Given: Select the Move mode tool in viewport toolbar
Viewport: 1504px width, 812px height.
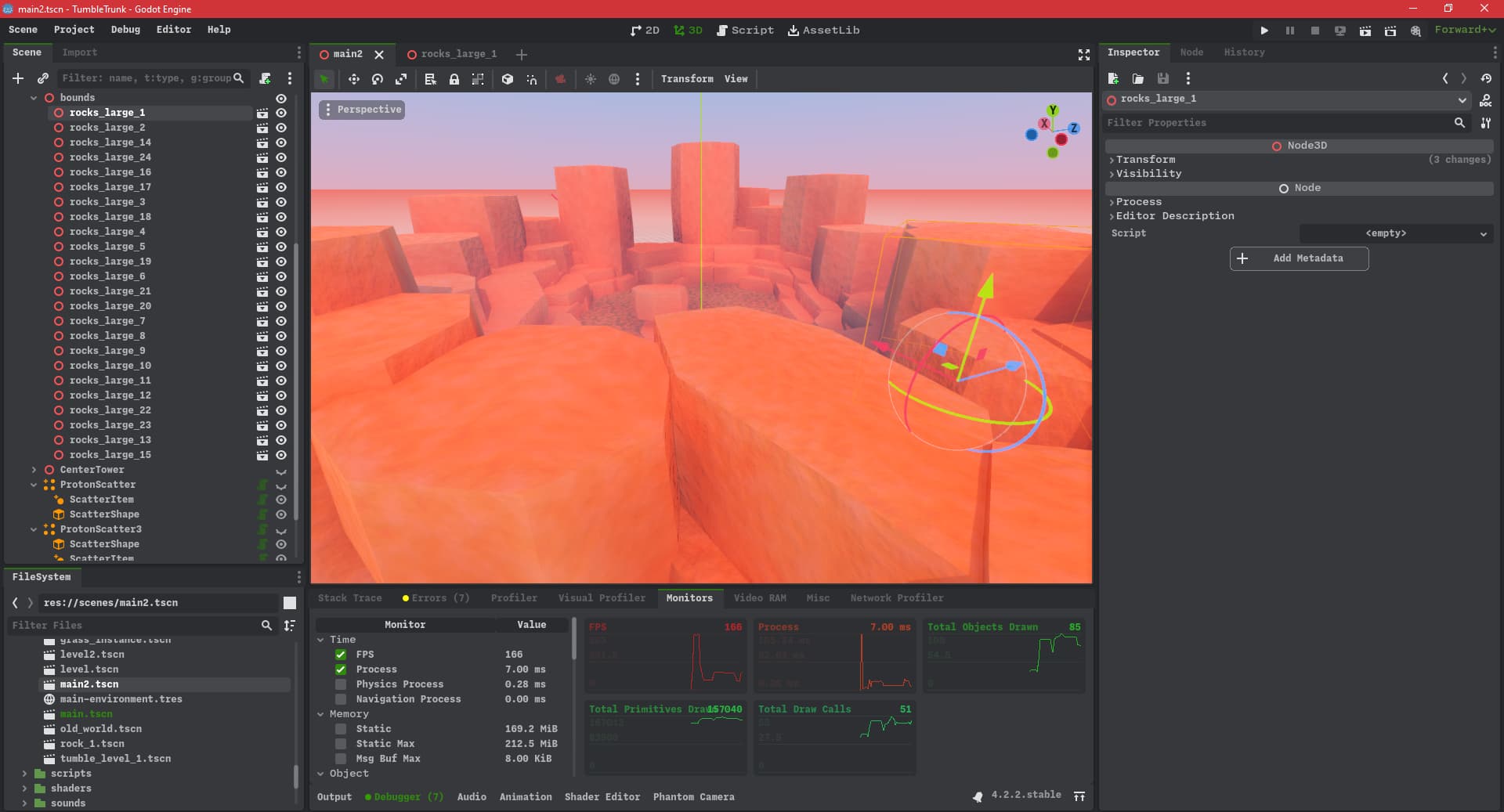Looking at the screenshot, I should click(353, 79).
